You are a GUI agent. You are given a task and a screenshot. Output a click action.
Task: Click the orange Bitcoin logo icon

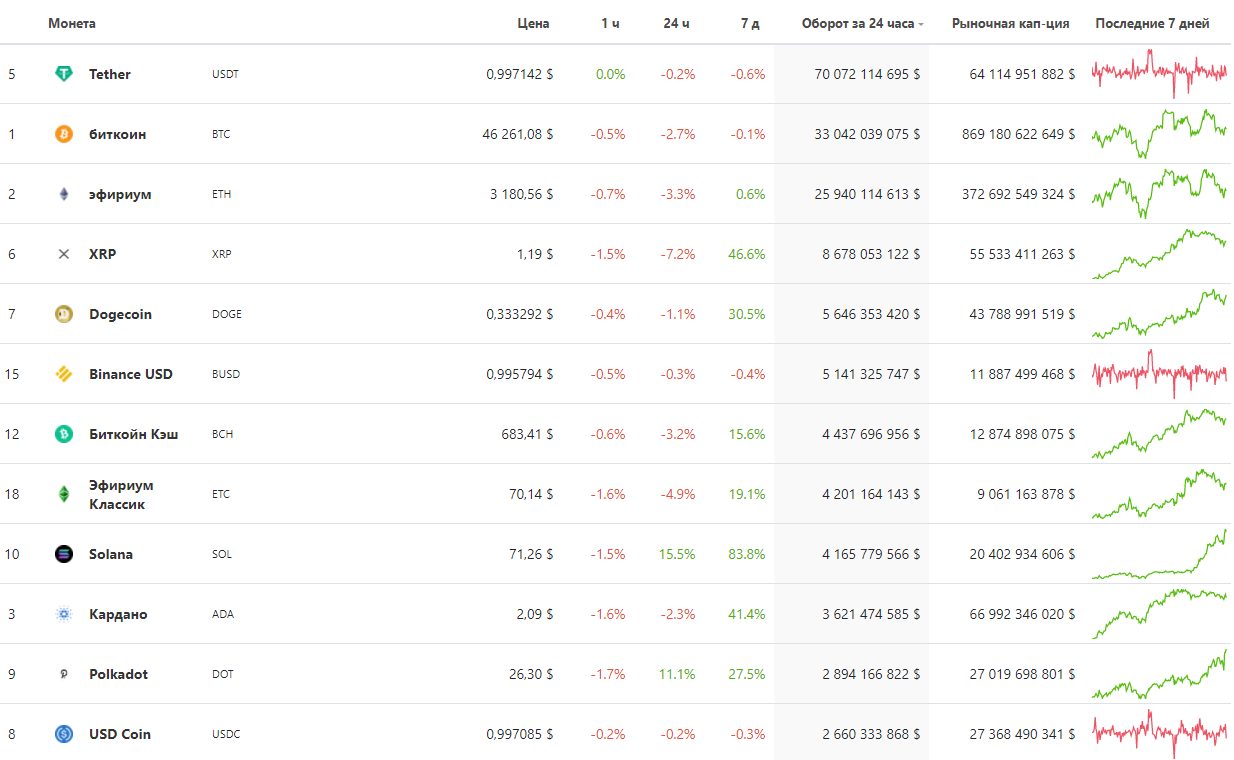64,134
